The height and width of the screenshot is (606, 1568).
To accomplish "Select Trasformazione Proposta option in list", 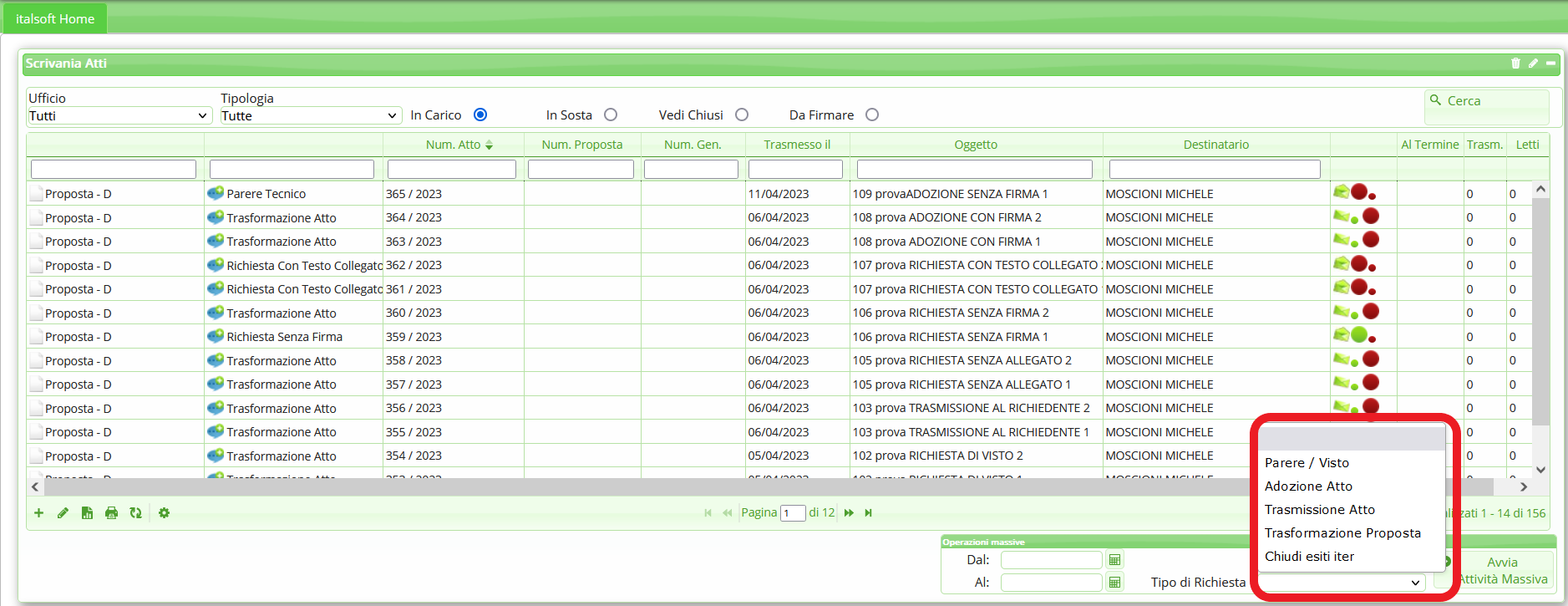I will [x=1342, y=533].
